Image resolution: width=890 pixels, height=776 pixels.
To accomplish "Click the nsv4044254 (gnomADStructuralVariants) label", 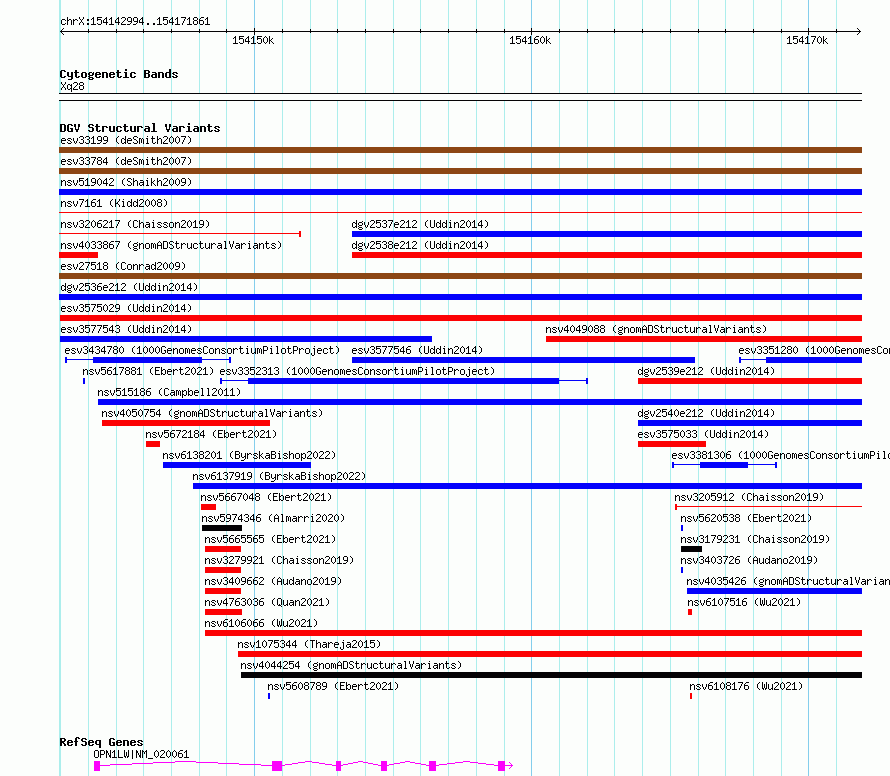I will pyautogui.click(x=351, y=665).
